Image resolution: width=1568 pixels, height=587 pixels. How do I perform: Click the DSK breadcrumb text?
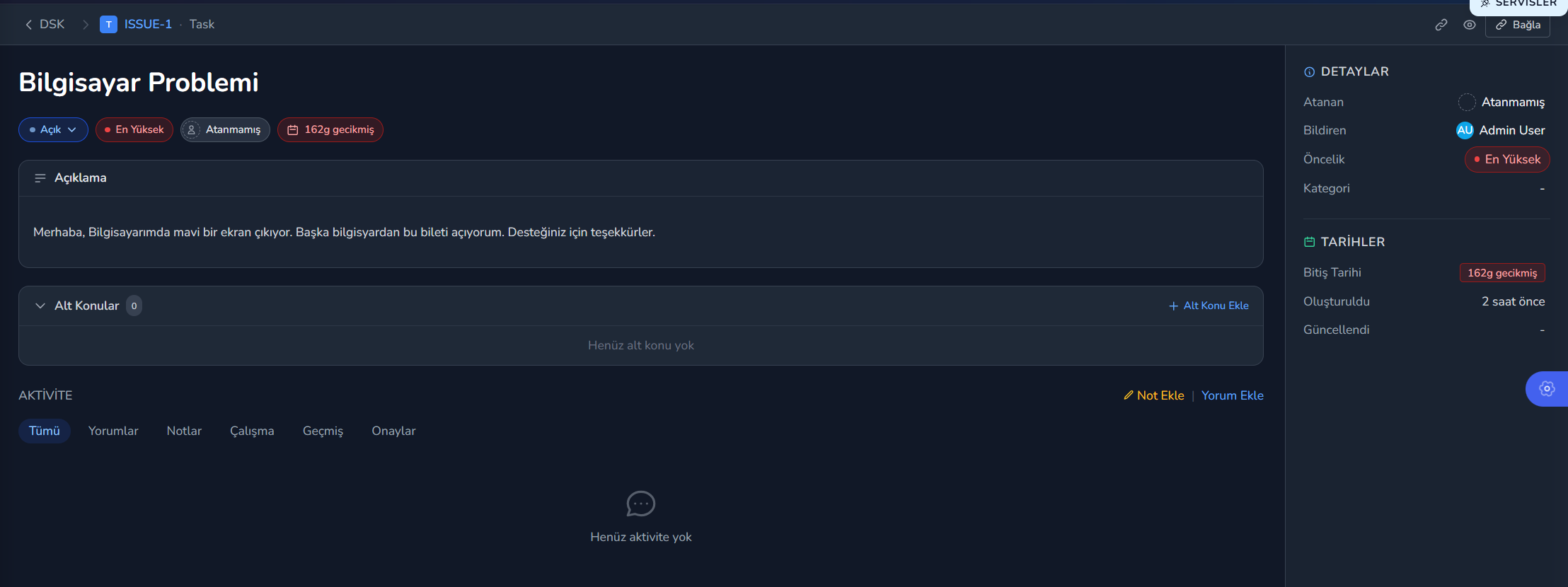52,25
